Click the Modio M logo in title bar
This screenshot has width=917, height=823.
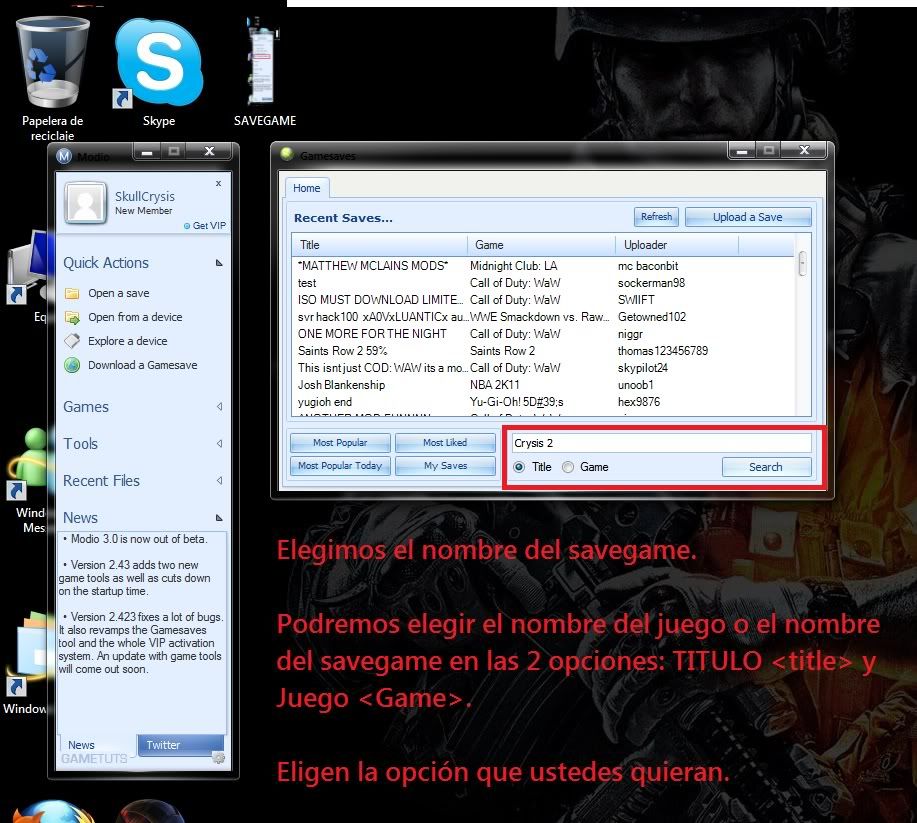click(x=64, y=156)
